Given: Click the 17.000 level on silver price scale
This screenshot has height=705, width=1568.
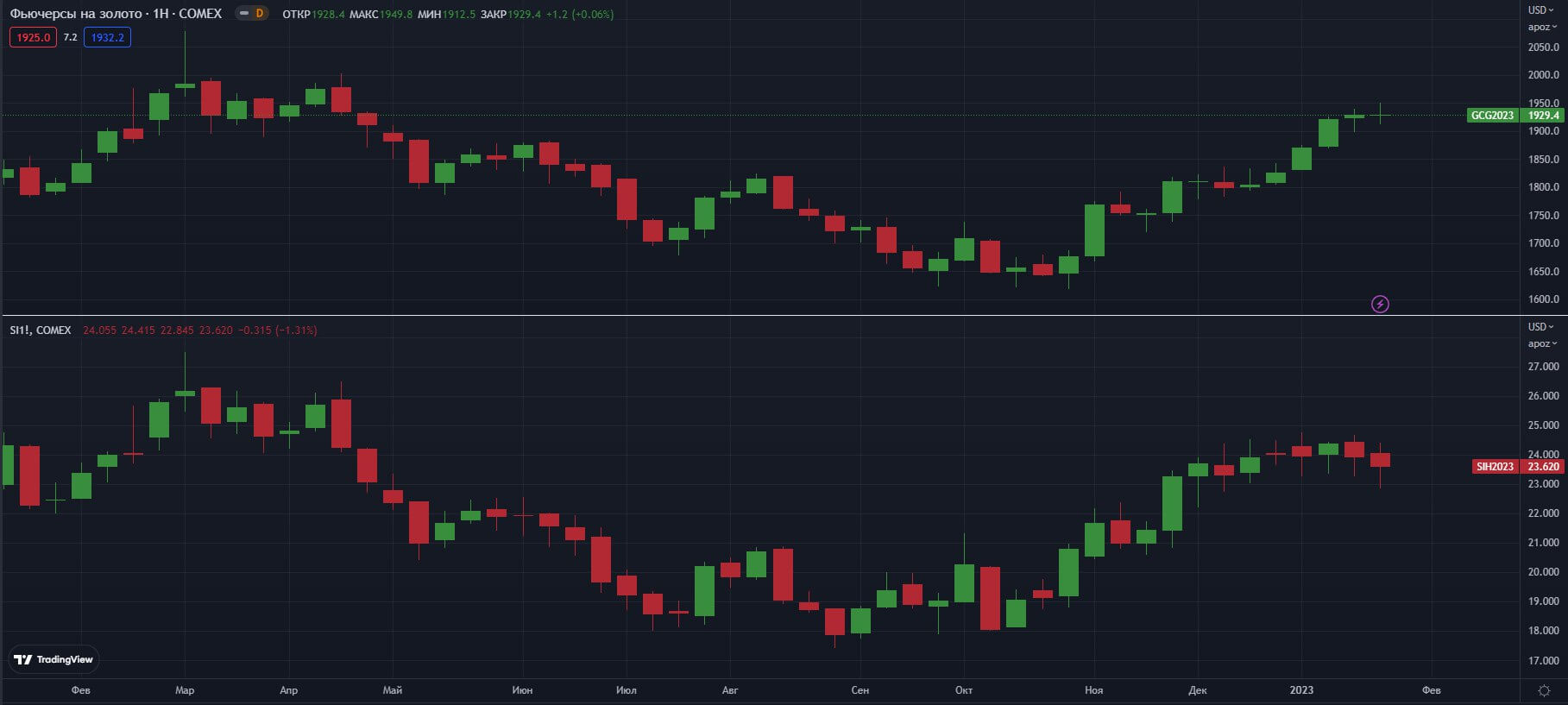Looking at the screenshot, I should tap(1544, 661).
